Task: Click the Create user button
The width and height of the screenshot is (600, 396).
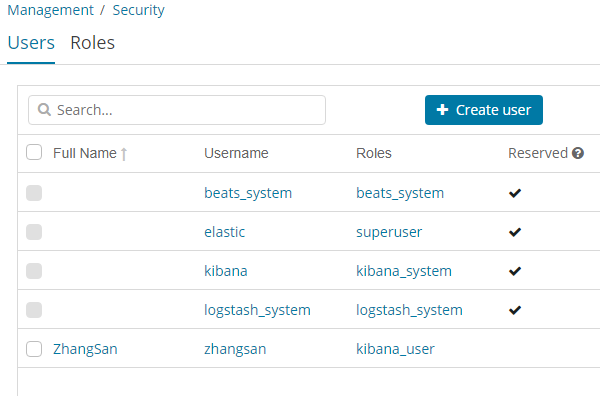Action: (x=484, y=110)
